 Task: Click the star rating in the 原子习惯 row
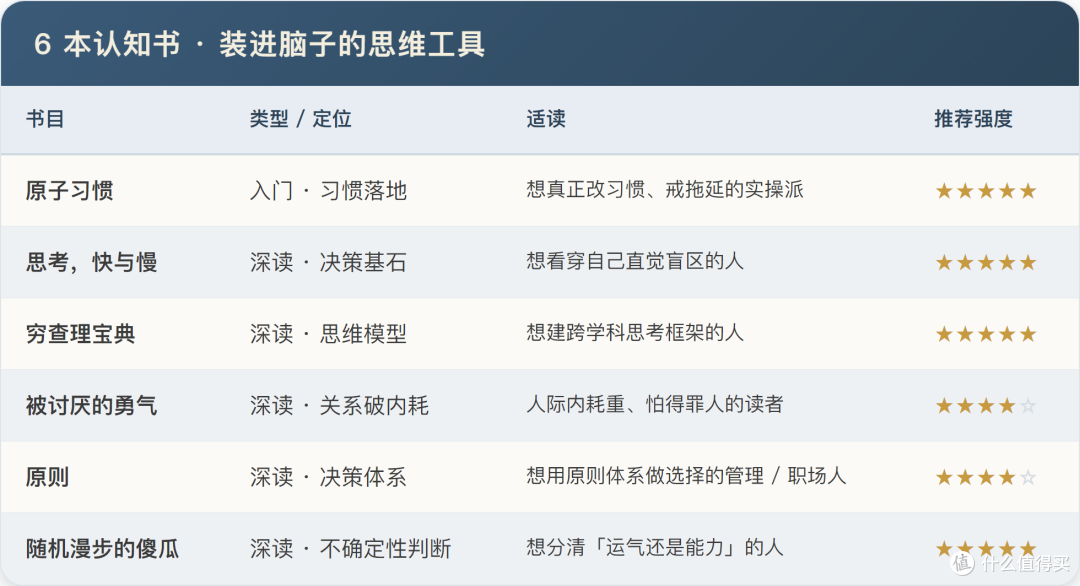click(x=986, y=191)
